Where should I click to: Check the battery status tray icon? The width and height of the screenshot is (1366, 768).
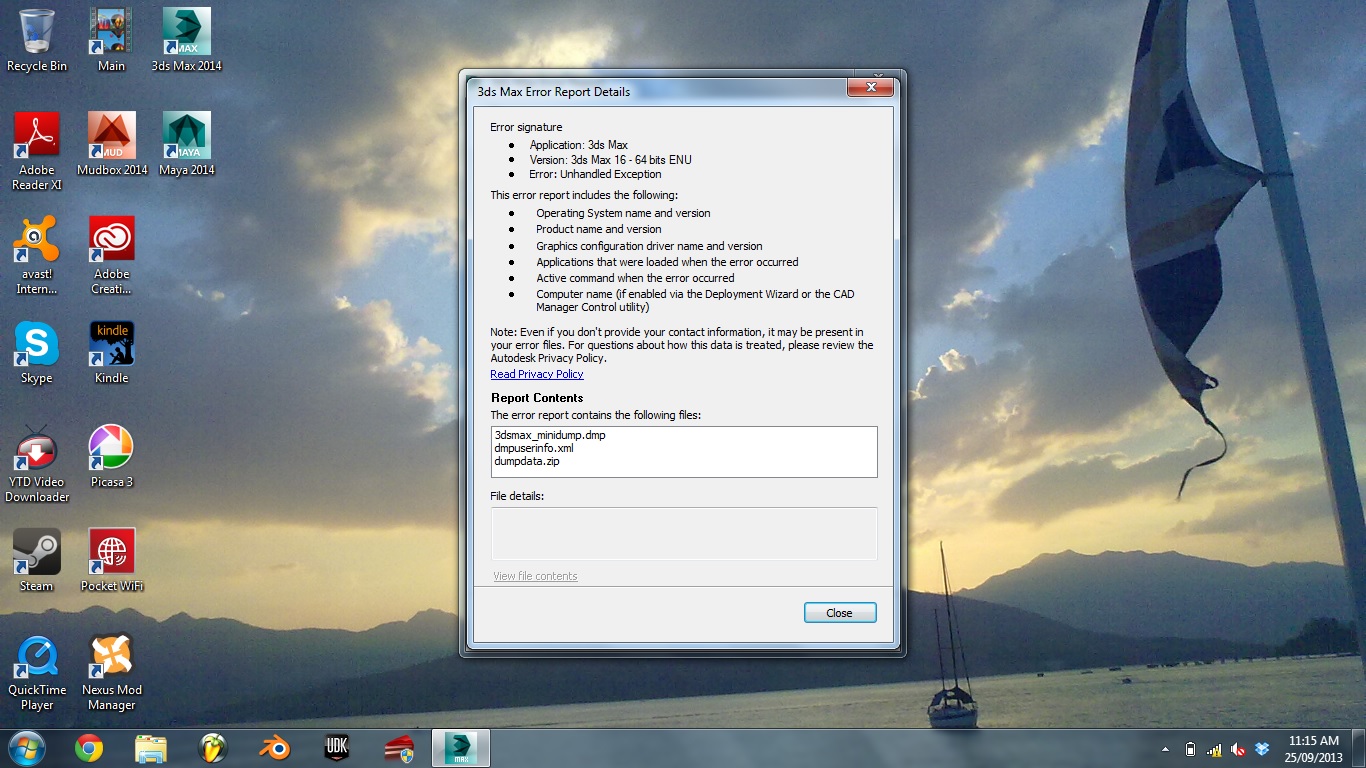point(1190,749)
